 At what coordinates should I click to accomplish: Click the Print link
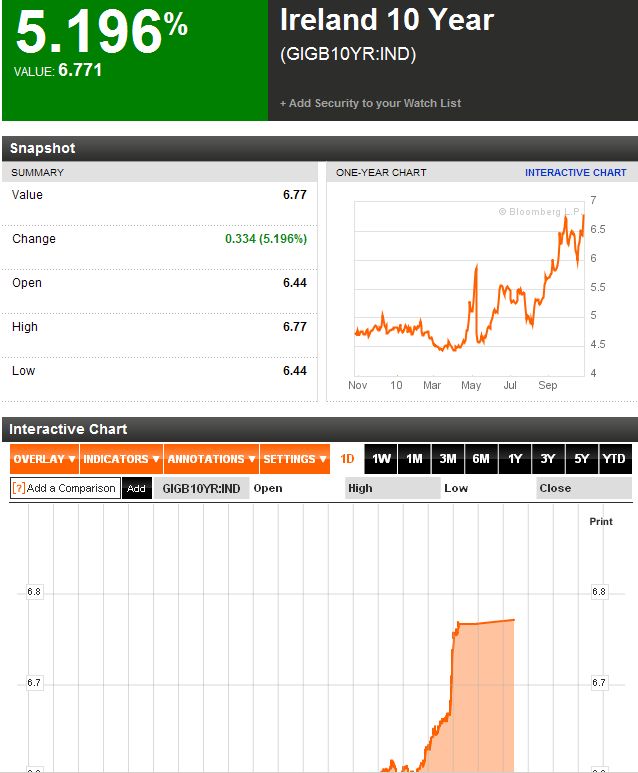pyautogui.click(x=601, y=522)
